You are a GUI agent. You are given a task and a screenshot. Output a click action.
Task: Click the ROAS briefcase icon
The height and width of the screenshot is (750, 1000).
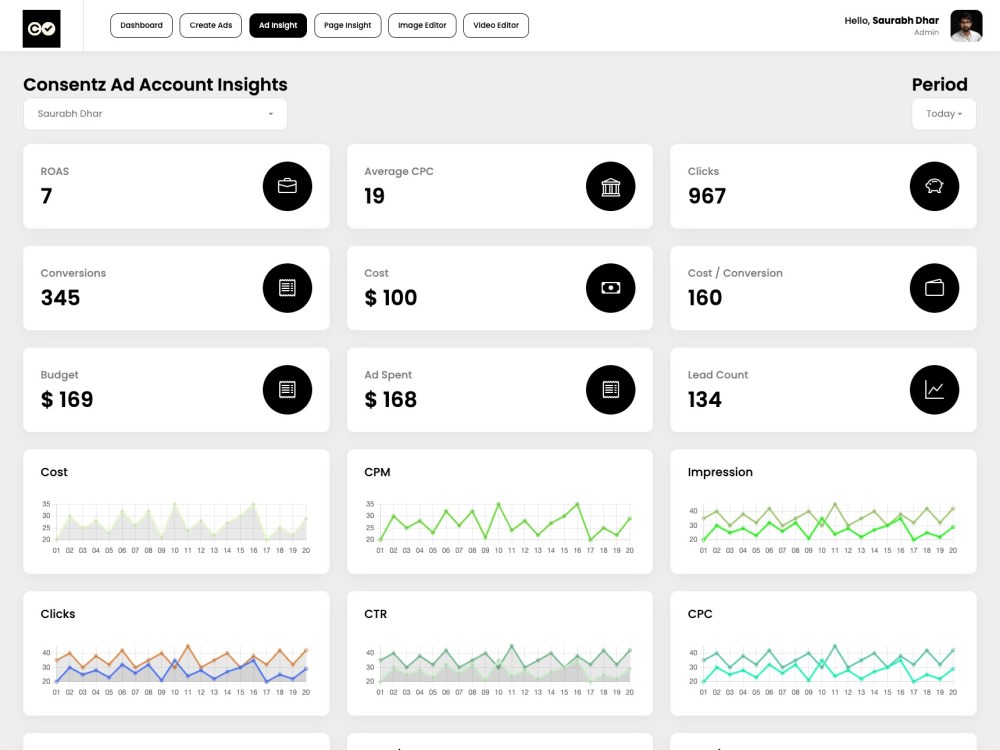287,186
